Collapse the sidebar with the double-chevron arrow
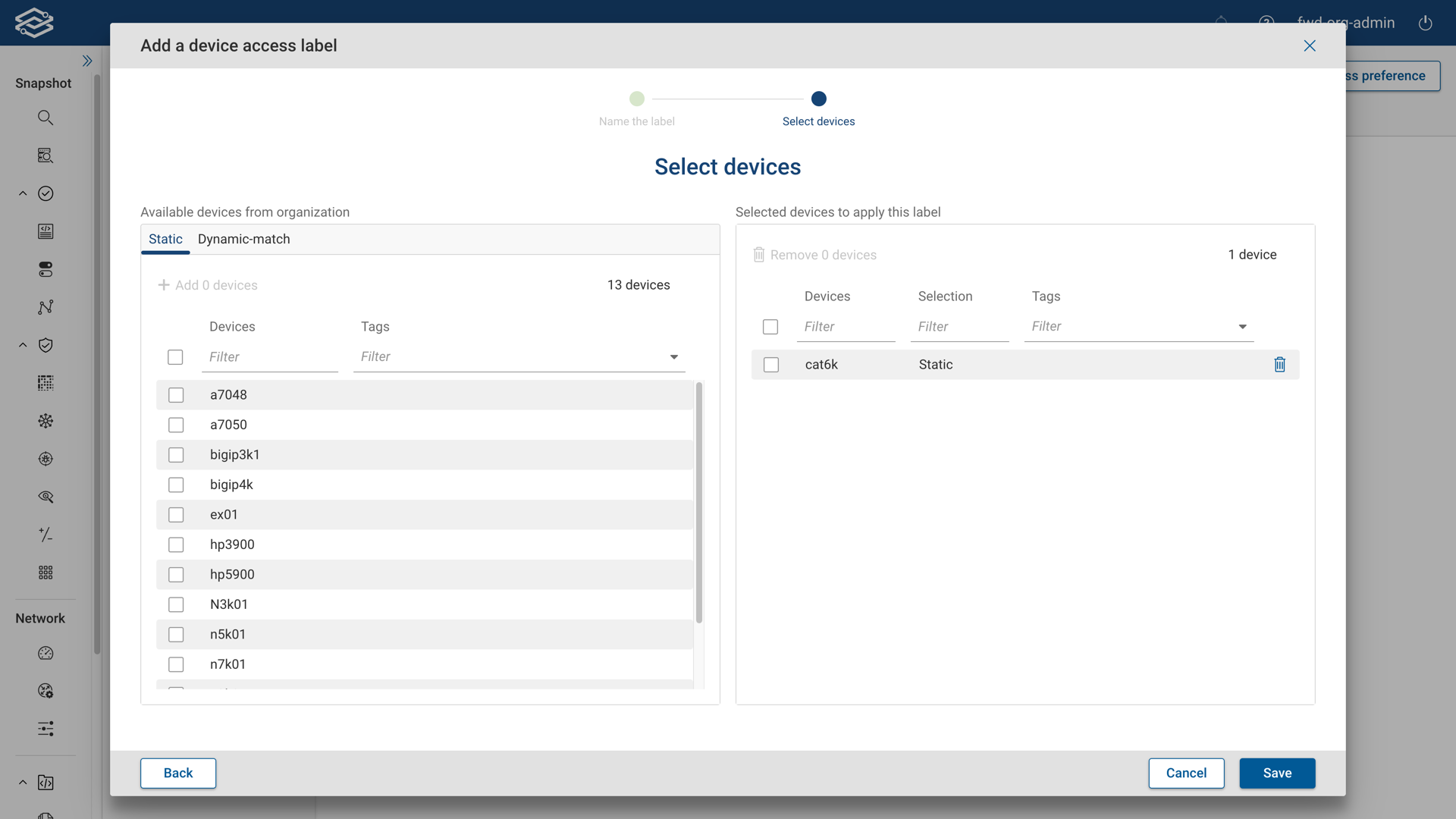 [87, 61]
